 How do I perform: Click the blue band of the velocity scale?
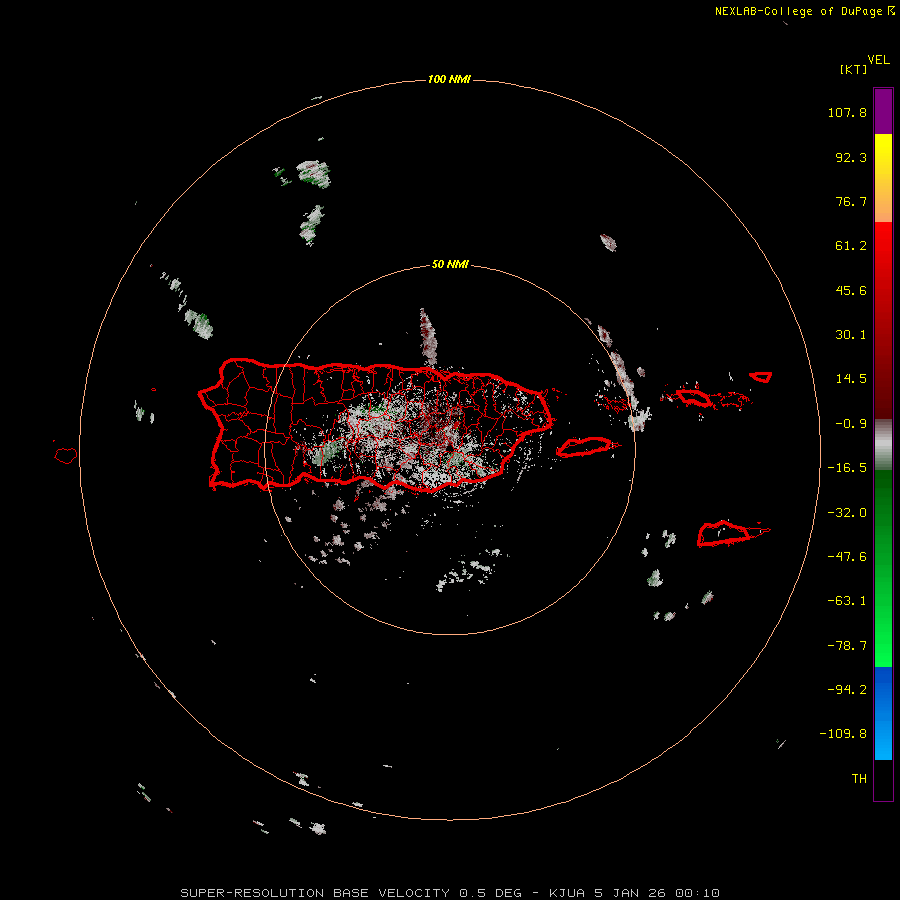(883, 713)
